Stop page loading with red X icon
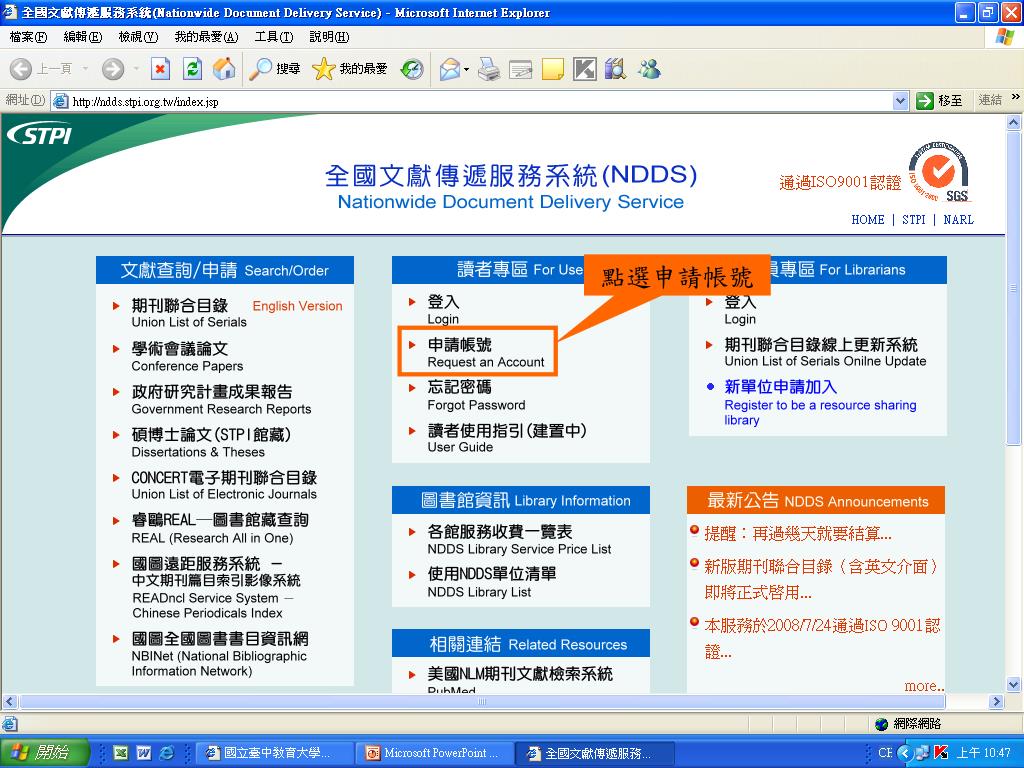1024x768 pixels. (160, 69)
